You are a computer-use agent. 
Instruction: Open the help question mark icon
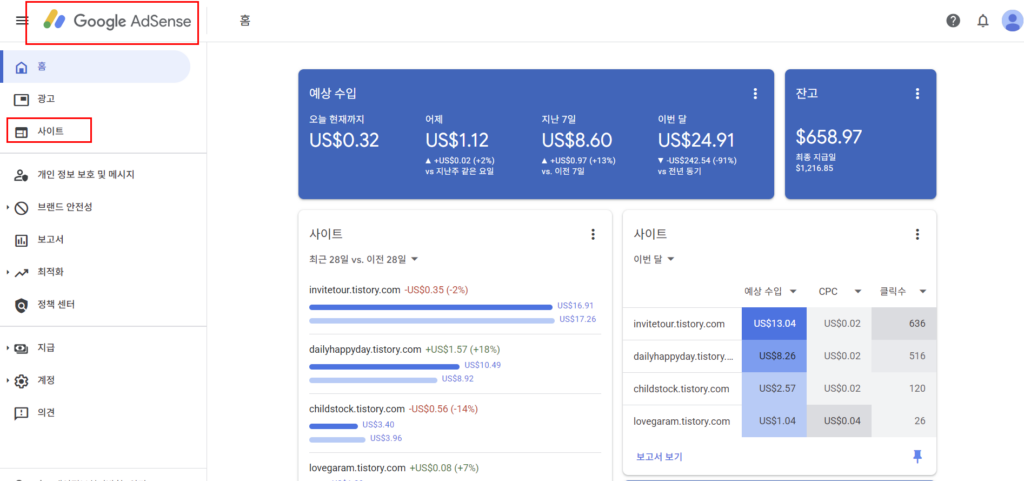(953, 21)
